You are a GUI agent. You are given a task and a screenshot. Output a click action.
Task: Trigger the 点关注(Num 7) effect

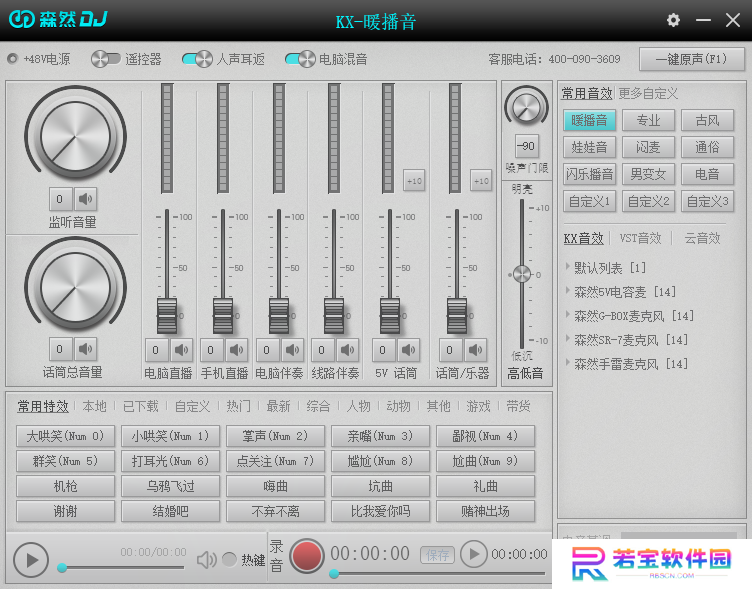coord(275,461)
